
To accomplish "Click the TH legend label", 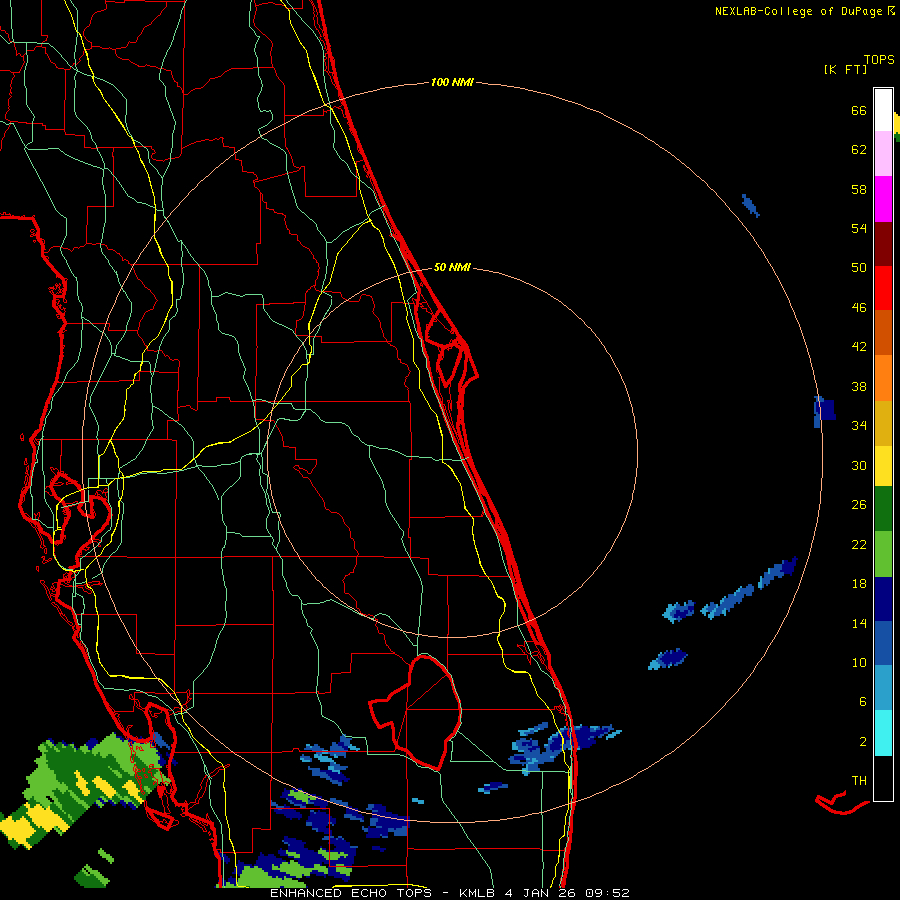I will 859,780.
